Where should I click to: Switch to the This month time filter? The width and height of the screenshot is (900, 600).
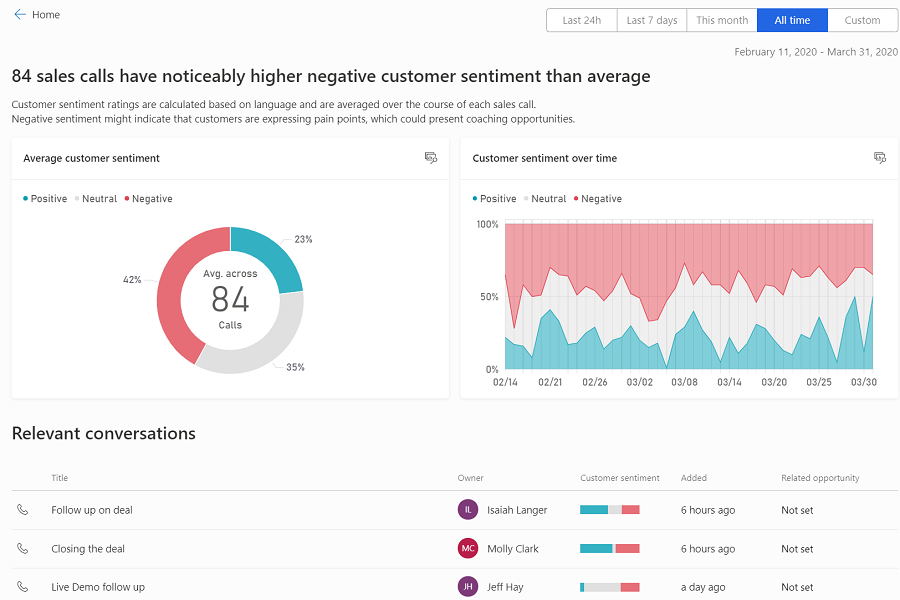coord(721,19)
